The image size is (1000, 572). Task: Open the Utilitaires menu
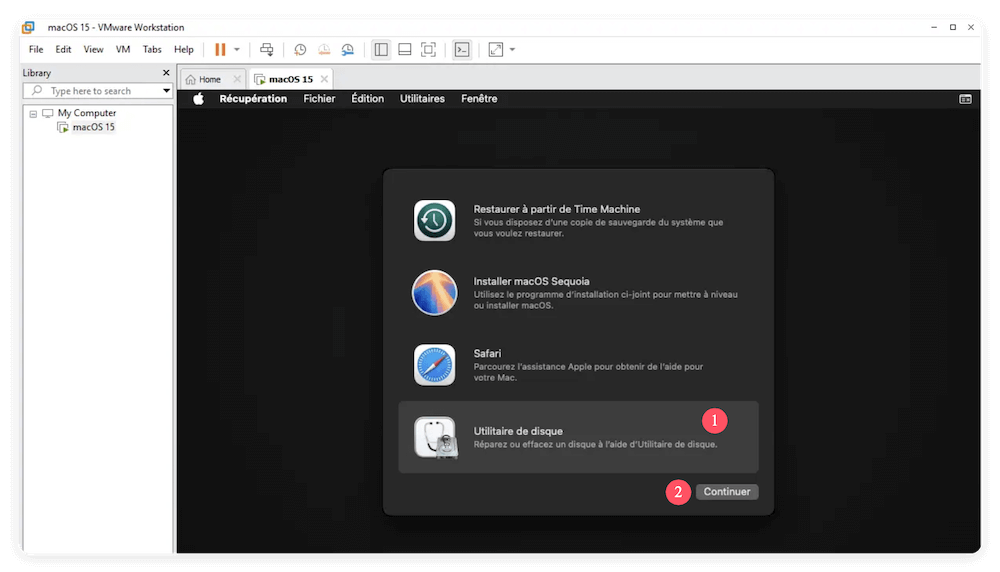[x=422, y=99]
